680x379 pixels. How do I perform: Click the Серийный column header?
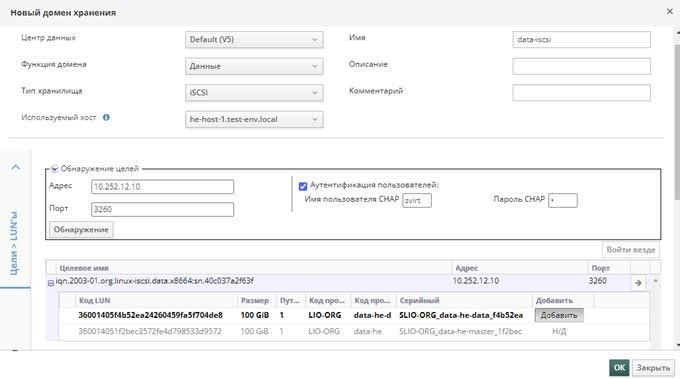pyautogui.click(x=419, y=301)
